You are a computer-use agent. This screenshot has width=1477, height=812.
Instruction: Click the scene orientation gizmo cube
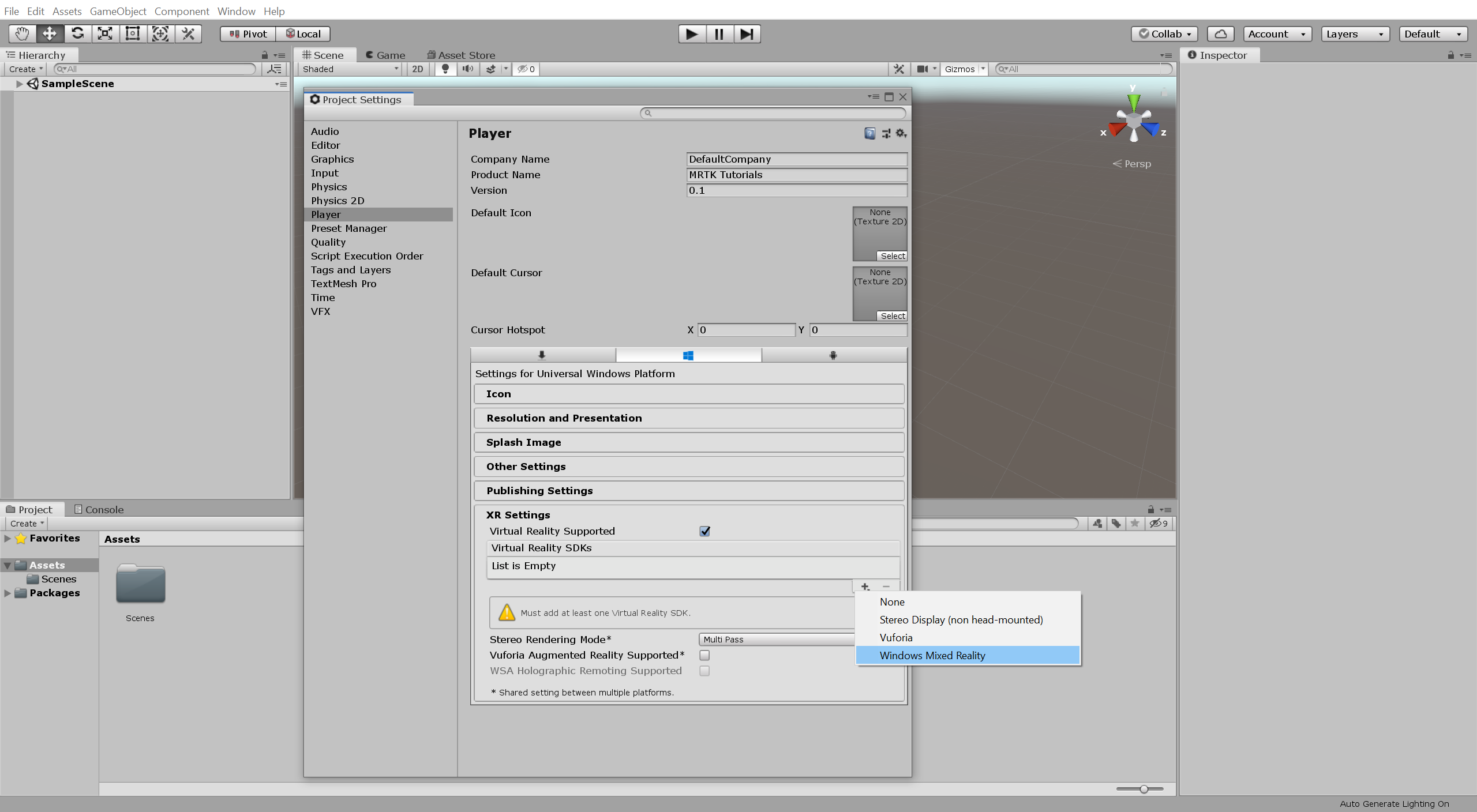[1134, 121]
